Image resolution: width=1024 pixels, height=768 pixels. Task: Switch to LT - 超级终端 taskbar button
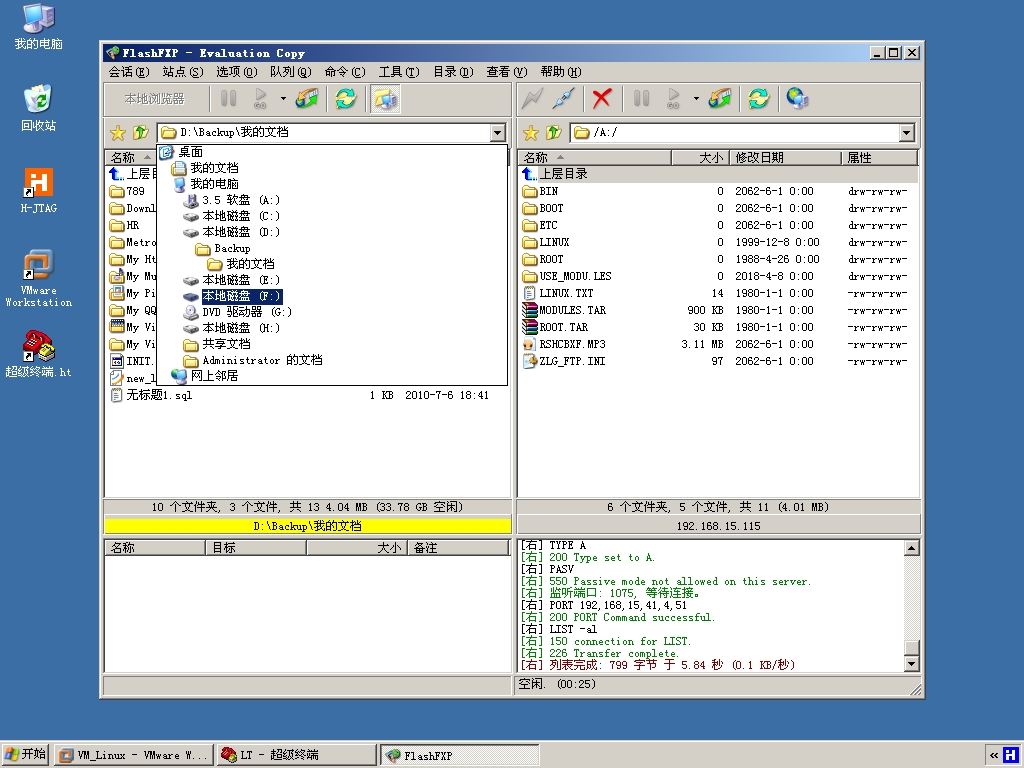coord(296,756)
